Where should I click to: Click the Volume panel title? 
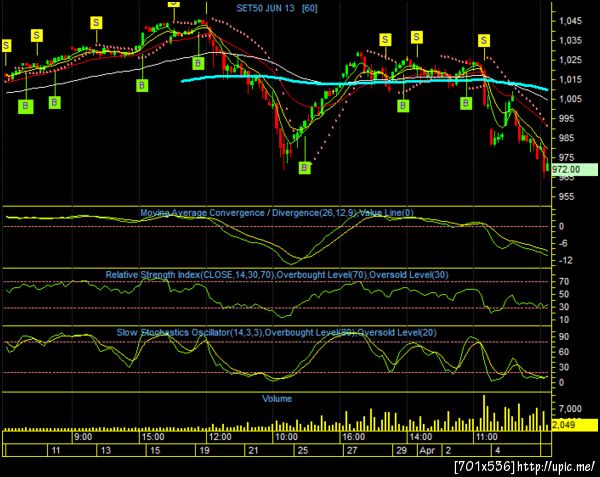(x=277, y=399)
